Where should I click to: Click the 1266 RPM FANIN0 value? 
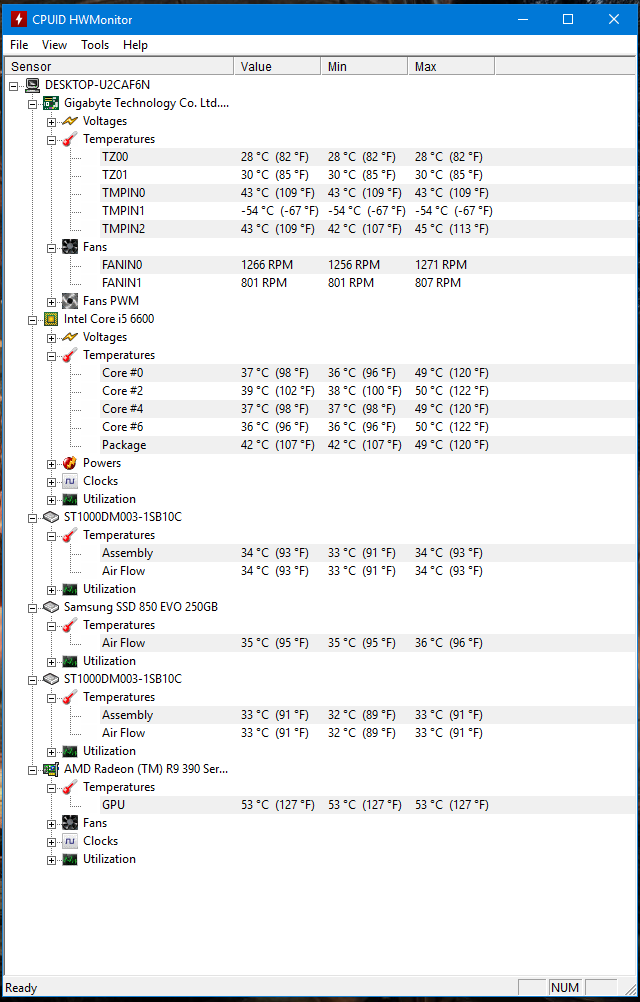267,265
